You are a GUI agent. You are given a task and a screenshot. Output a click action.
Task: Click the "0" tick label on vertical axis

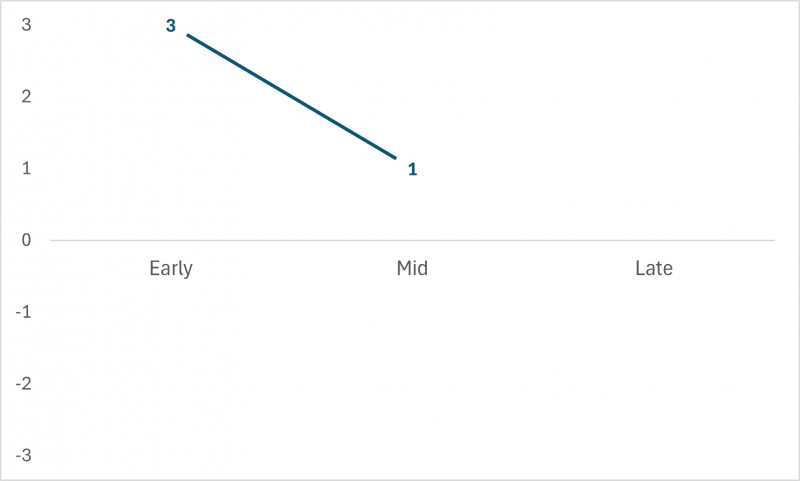point(27,240)
